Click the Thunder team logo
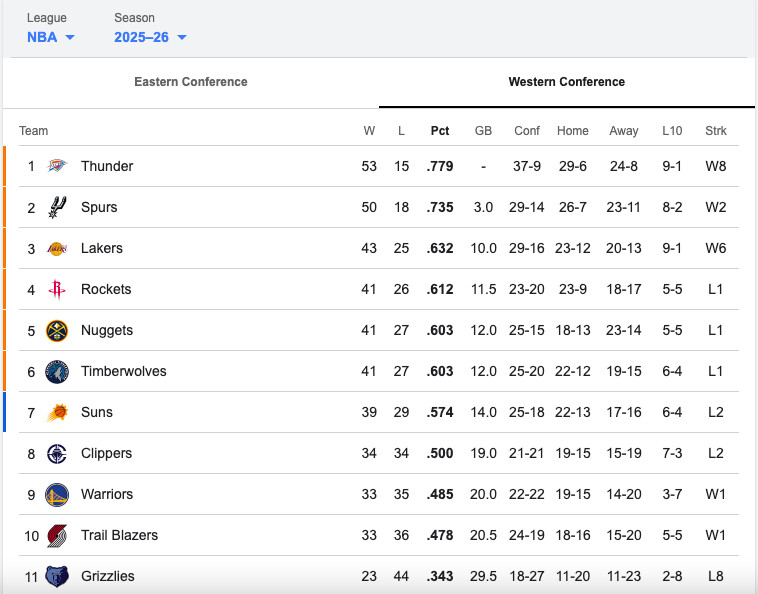 tap(57, 166)
